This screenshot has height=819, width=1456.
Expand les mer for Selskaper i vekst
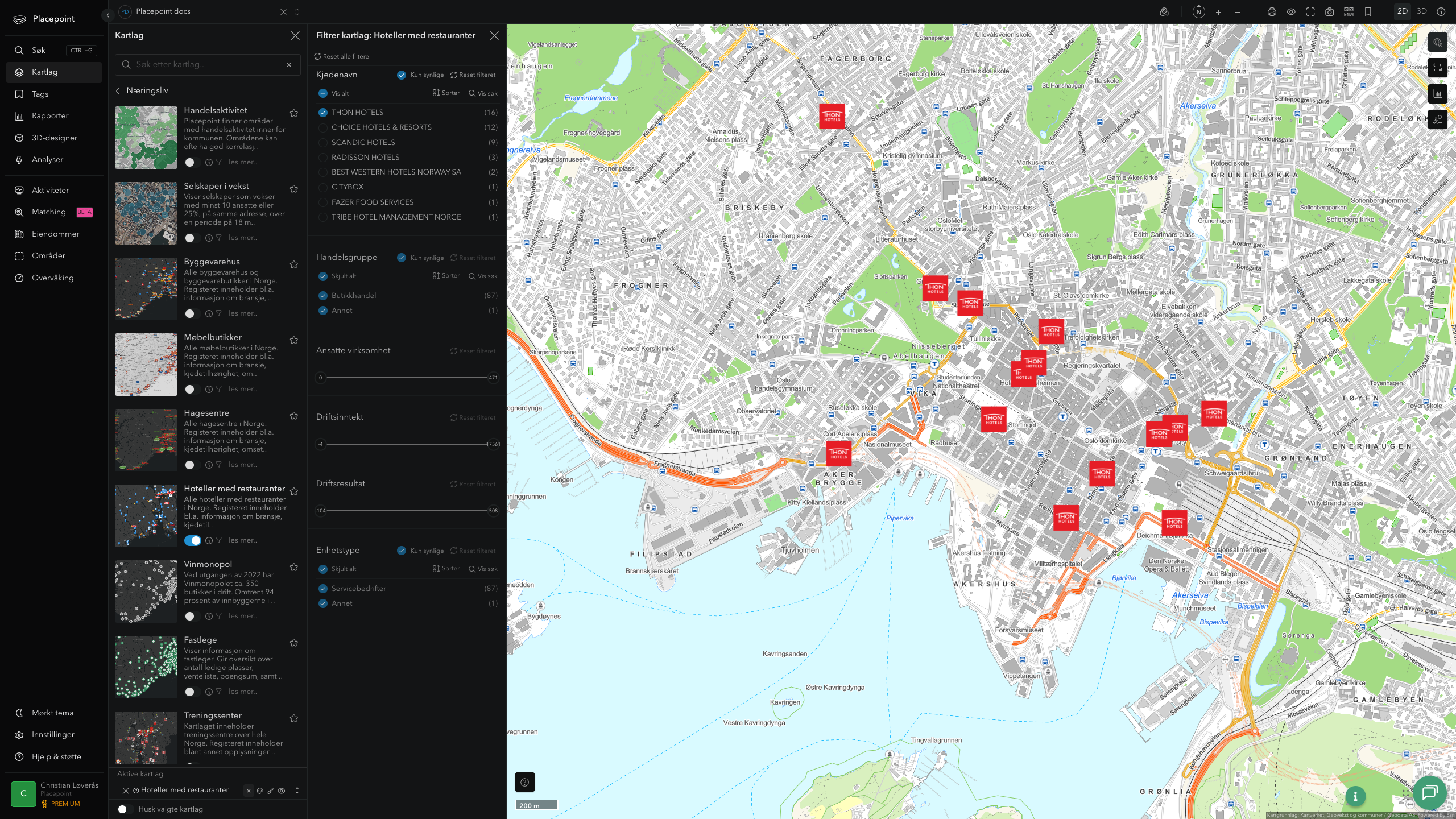[x=243, y=238]
